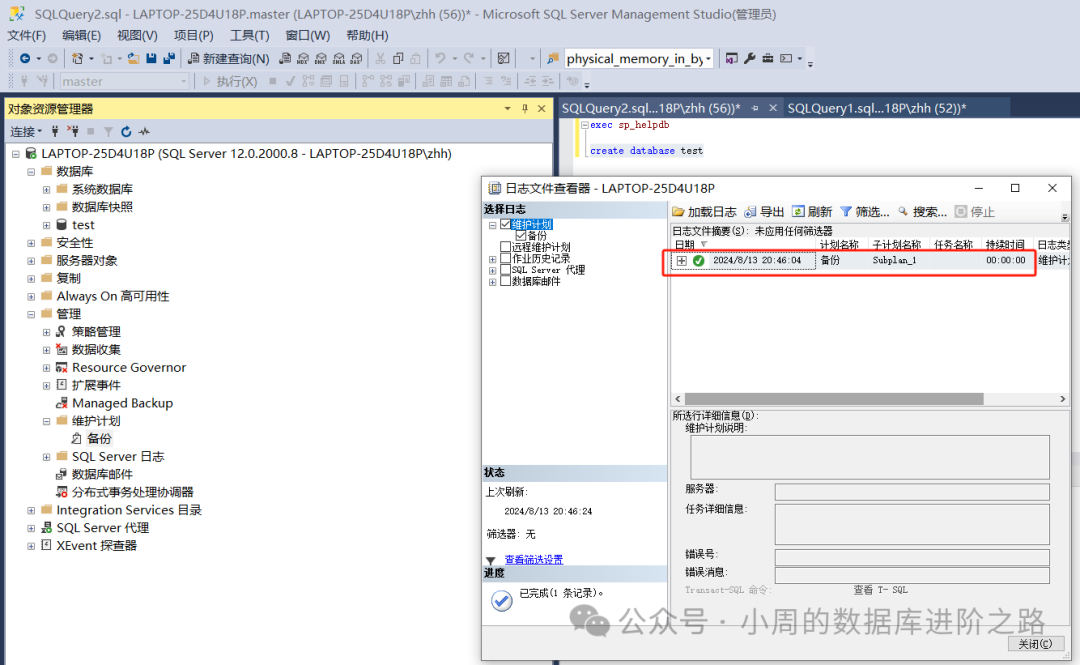
Task: Select the Resource Governor tree item
Action: pos(121,368)
